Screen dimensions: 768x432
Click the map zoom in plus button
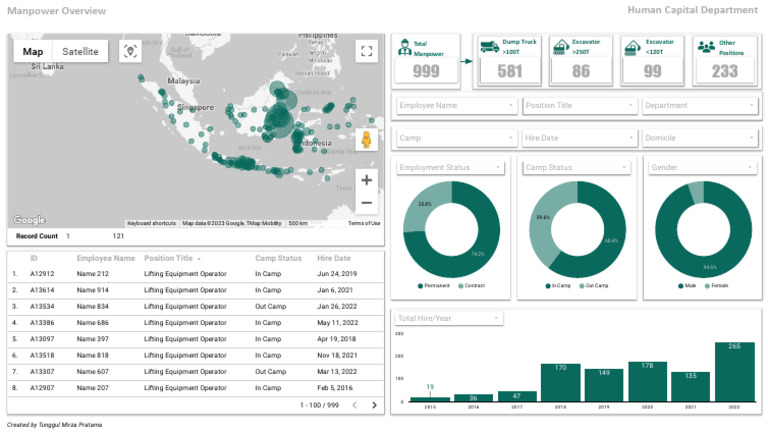[x=366, y=180]
